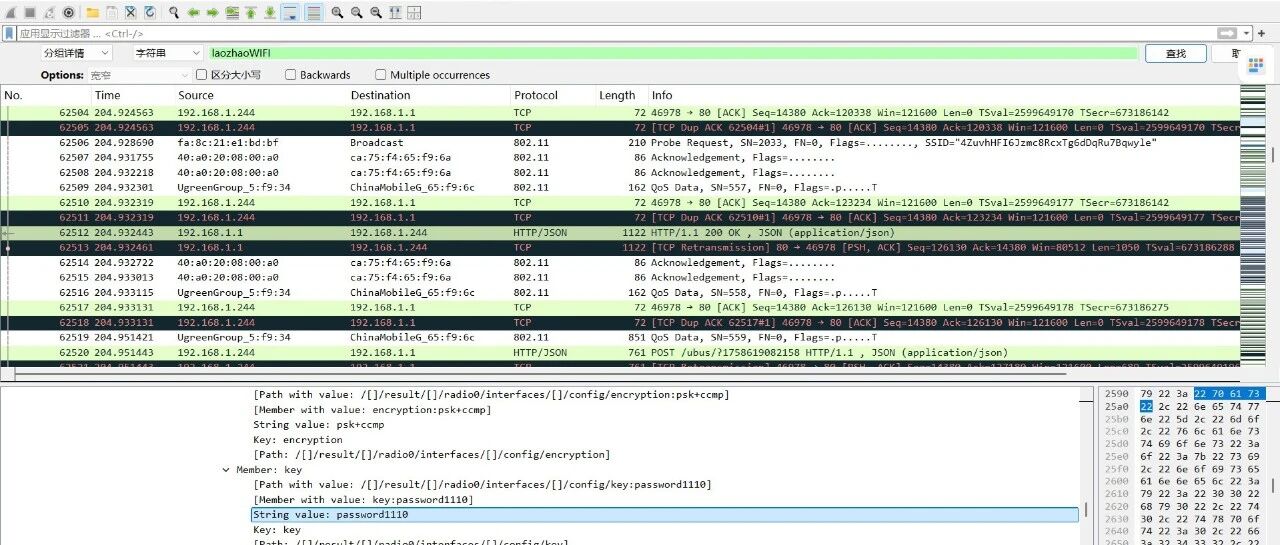
Task: Start a new packet capture
Action: (11, 13)
